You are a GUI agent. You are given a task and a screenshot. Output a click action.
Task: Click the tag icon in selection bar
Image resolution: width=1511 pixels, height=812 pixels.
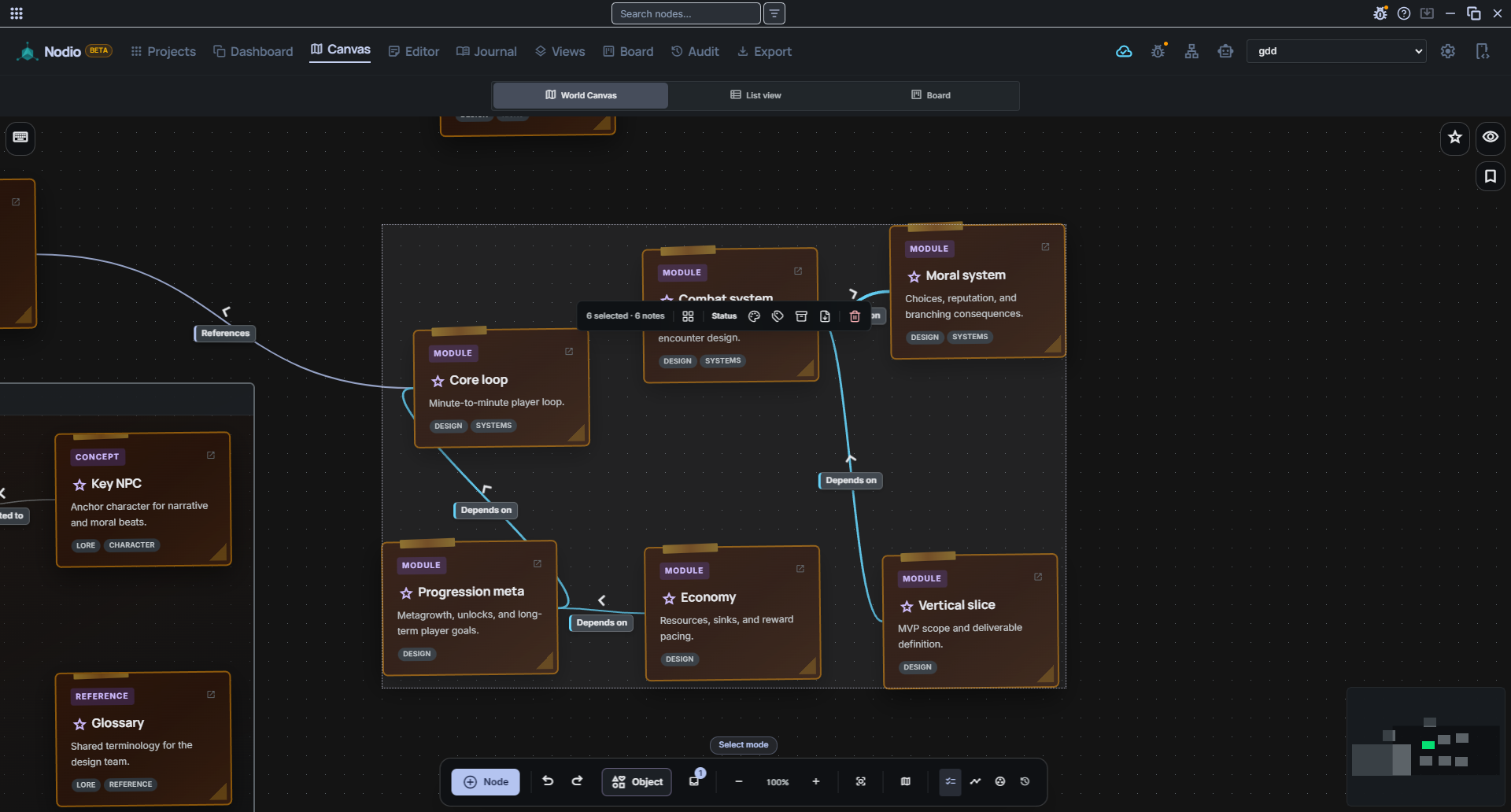pyautogui.click(x=778, y=316)
